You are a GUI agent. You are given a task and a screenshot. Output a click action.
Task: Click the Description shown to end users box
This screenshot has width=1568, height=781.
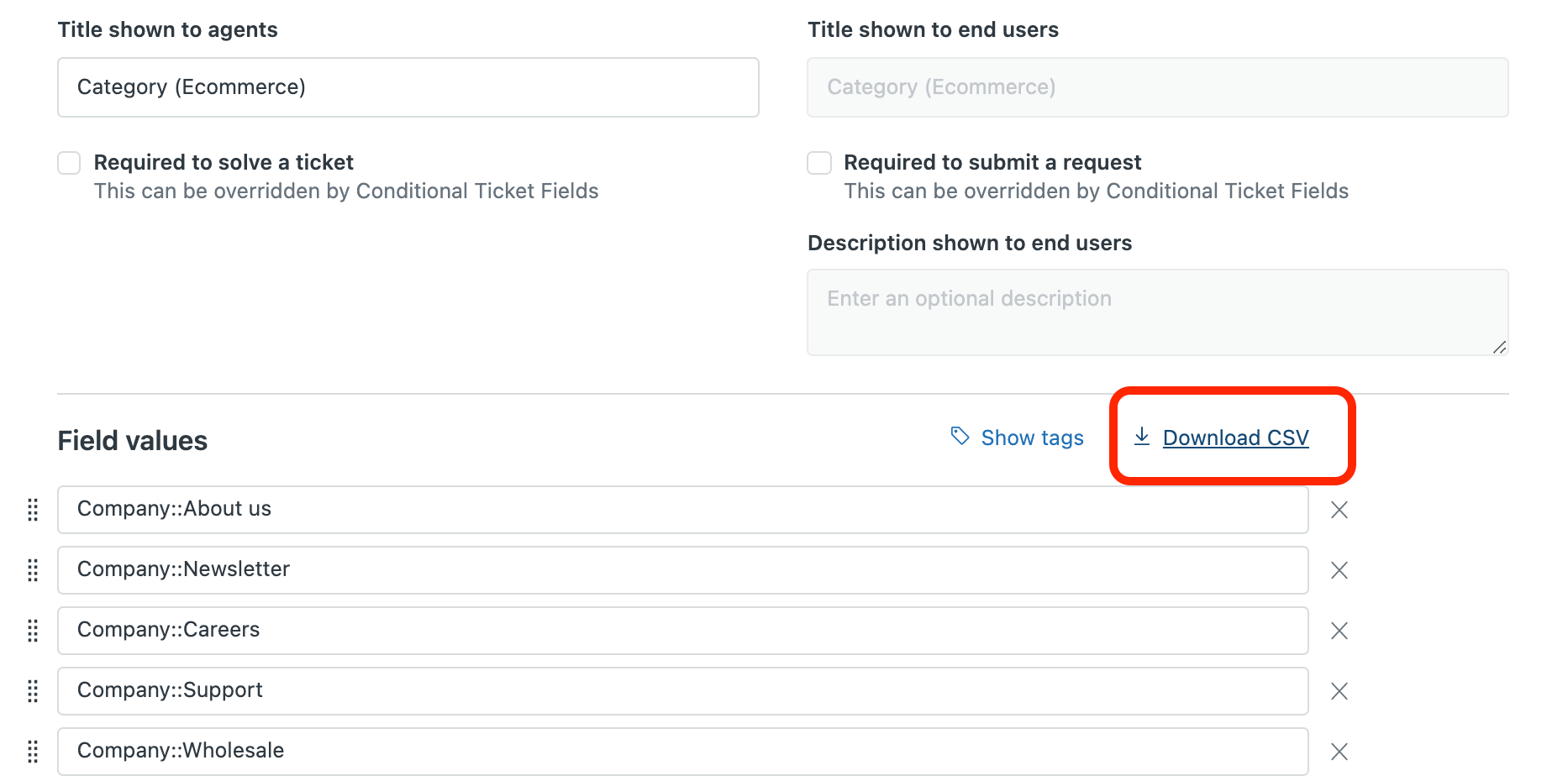coord(1157,312)
